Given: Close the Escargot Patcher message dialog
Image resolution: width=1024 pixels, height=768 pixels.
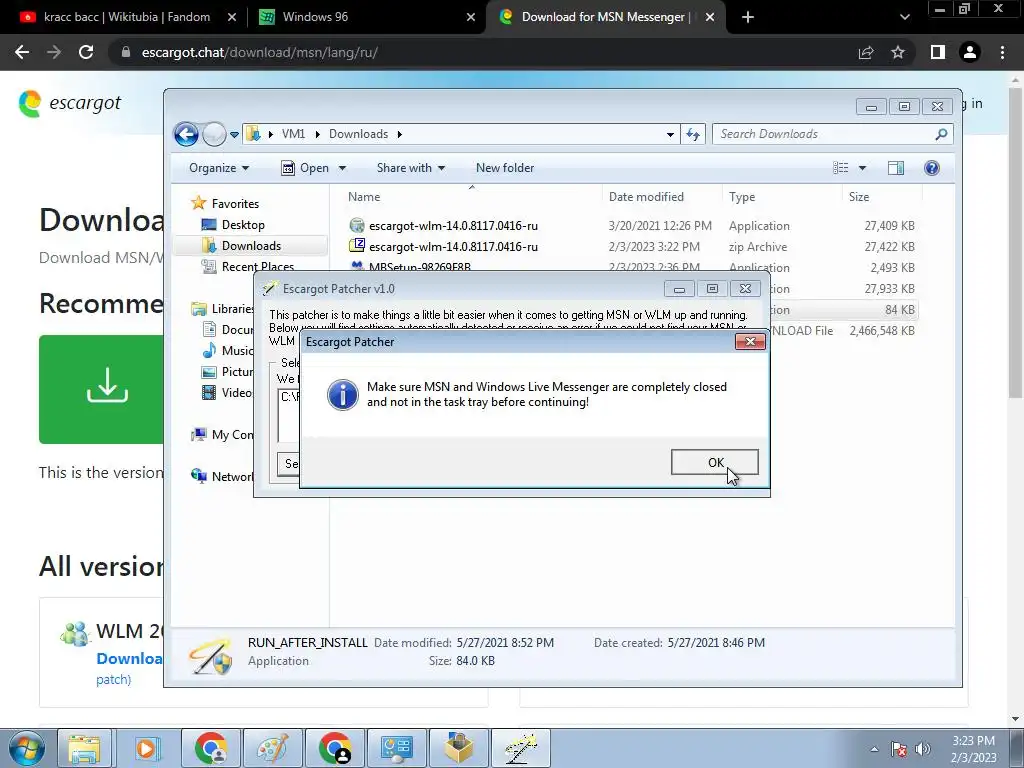Looking at the screenshot, I should (x=750, y=342).
